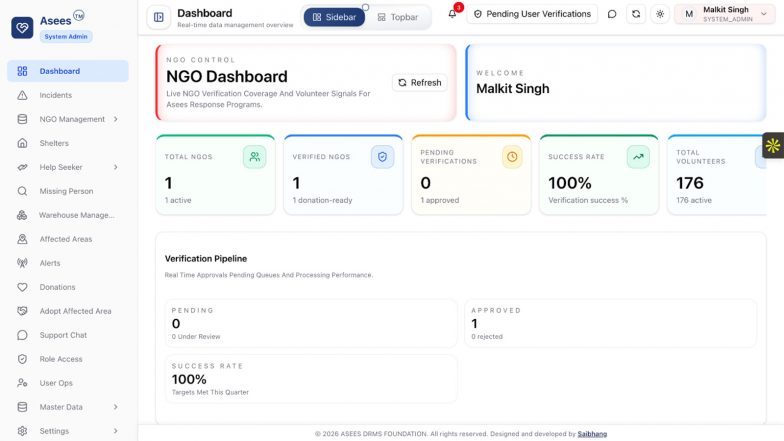Screen dimensions: 784x441
Task: Go to Shelters page
Action: 68,143
